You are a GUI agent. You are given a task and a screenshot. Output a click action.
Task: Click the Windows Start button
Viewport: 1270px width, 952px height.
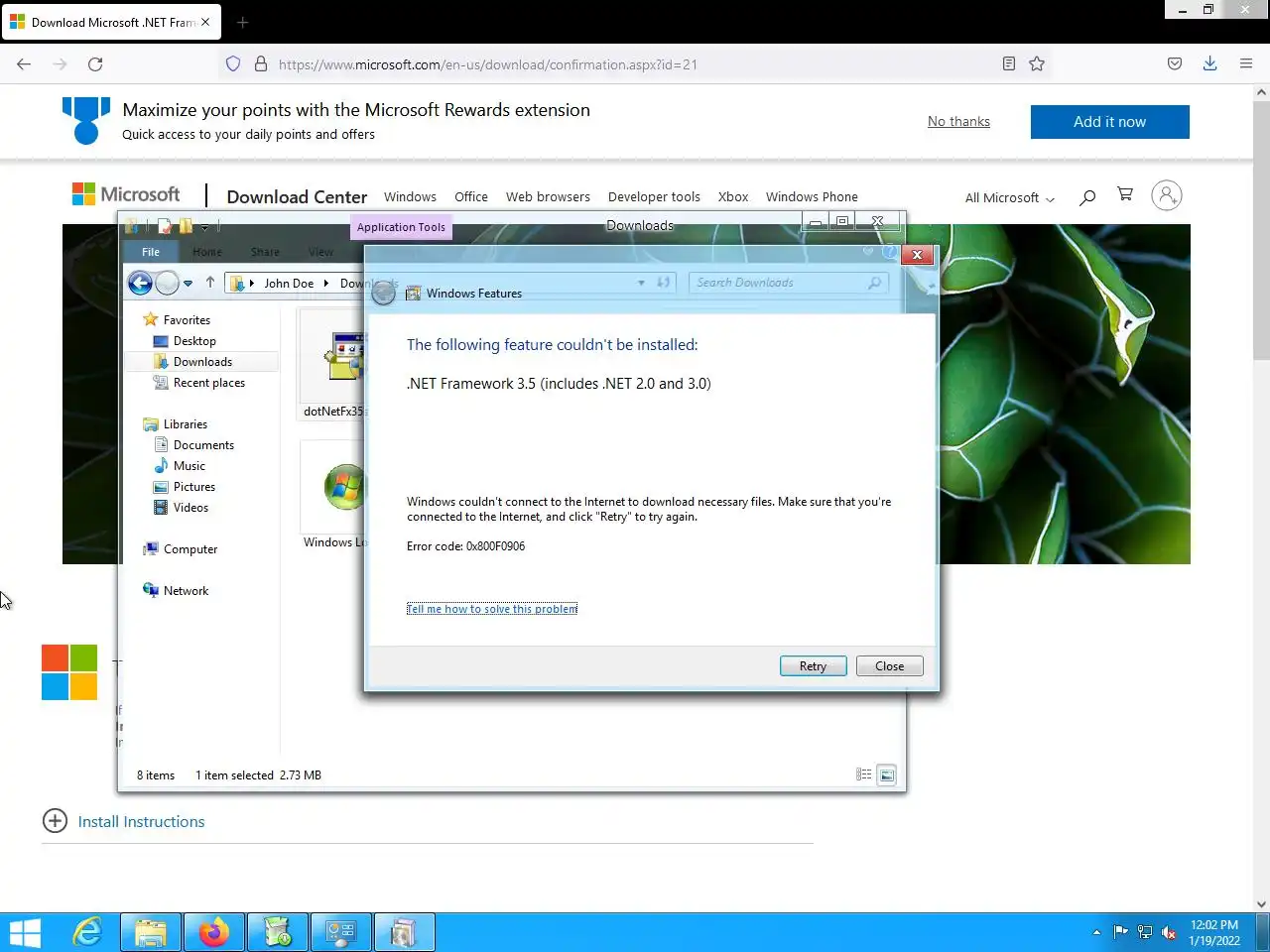[x=25, y=933]
